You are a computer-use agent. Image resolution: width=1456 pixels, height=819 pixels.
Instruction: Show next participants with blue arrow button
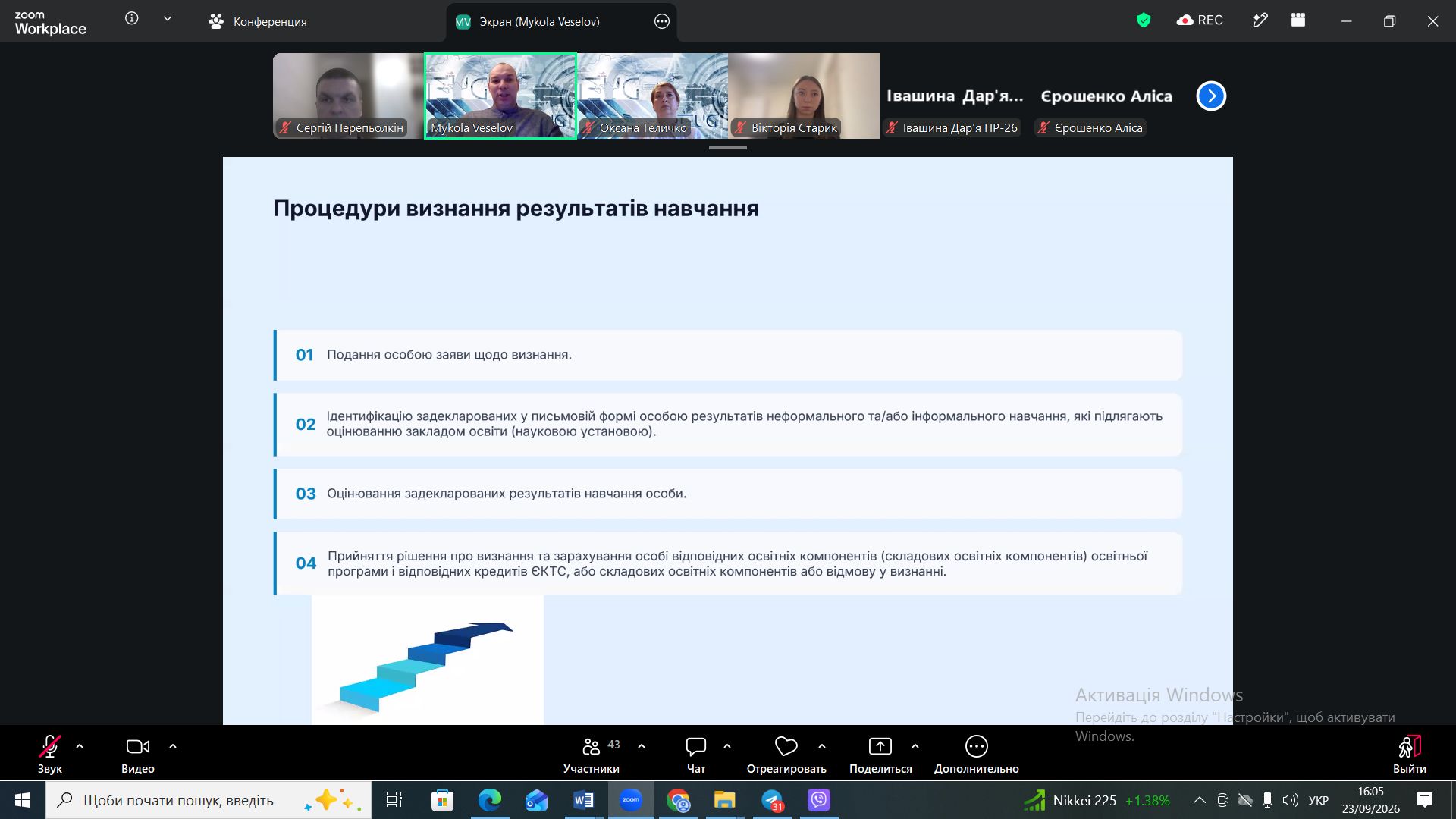[1211, 96]
